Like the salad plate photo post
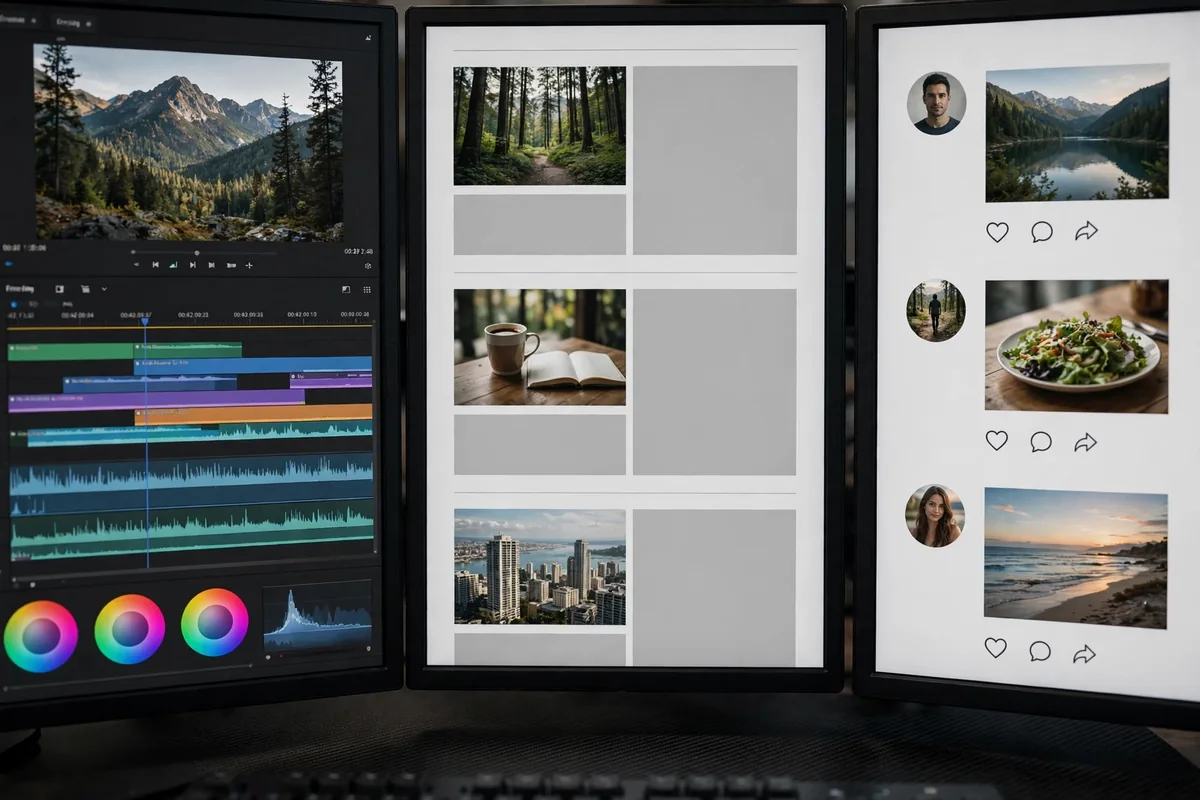Screen dimensions: 1200x800 (996, 440)
